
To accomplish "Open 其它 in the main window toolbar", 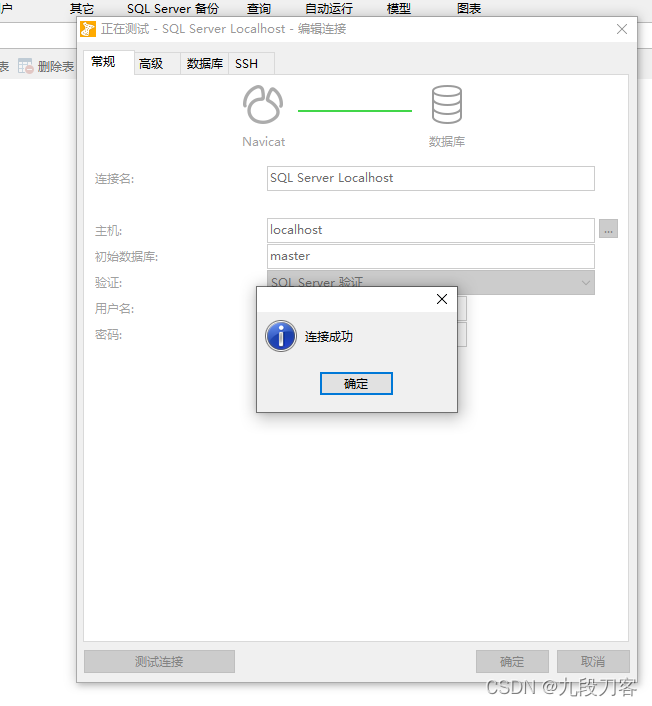I will coord(82,9).
